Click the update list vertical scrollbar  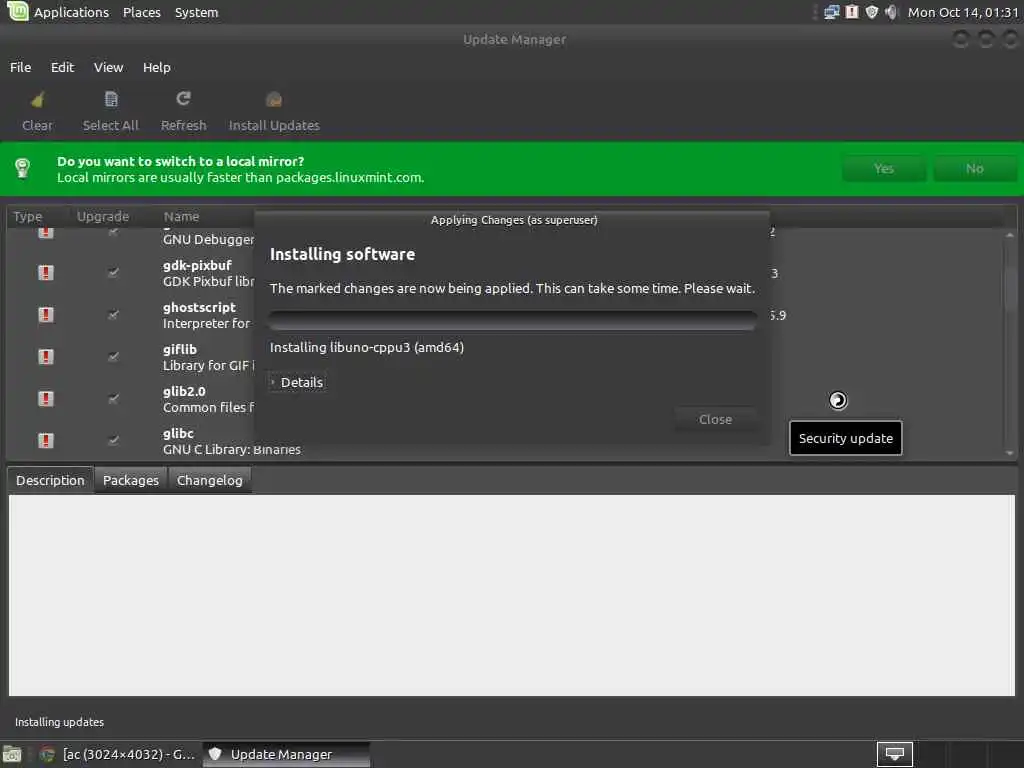pos(1010,342)
